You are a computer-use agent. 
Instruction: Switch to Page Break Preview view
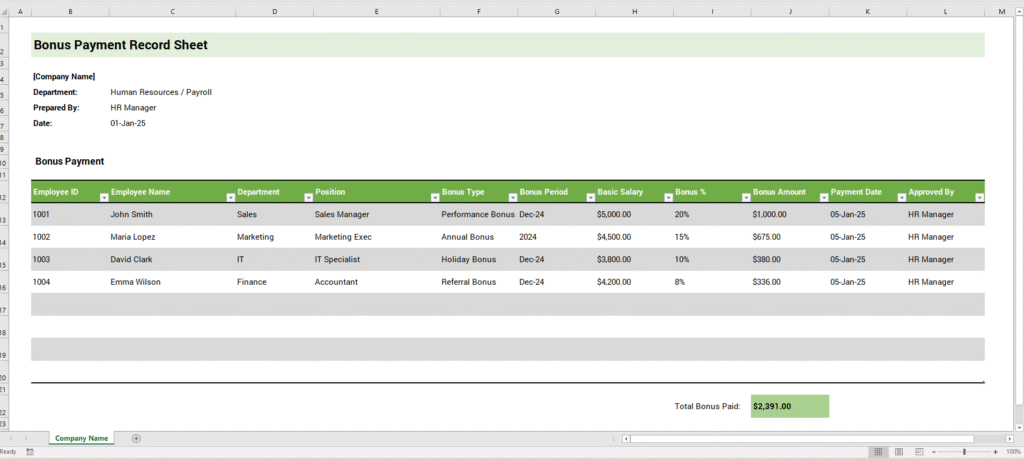coord(919,452)
